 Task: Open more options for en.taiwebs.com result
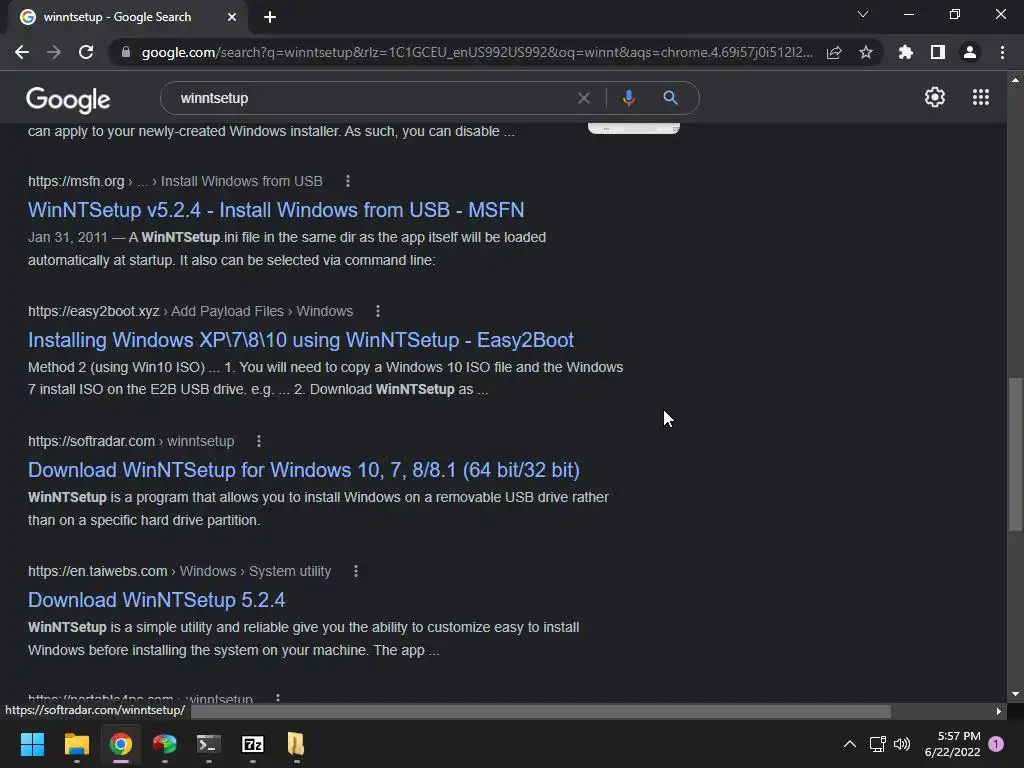[x=355, y=571]
